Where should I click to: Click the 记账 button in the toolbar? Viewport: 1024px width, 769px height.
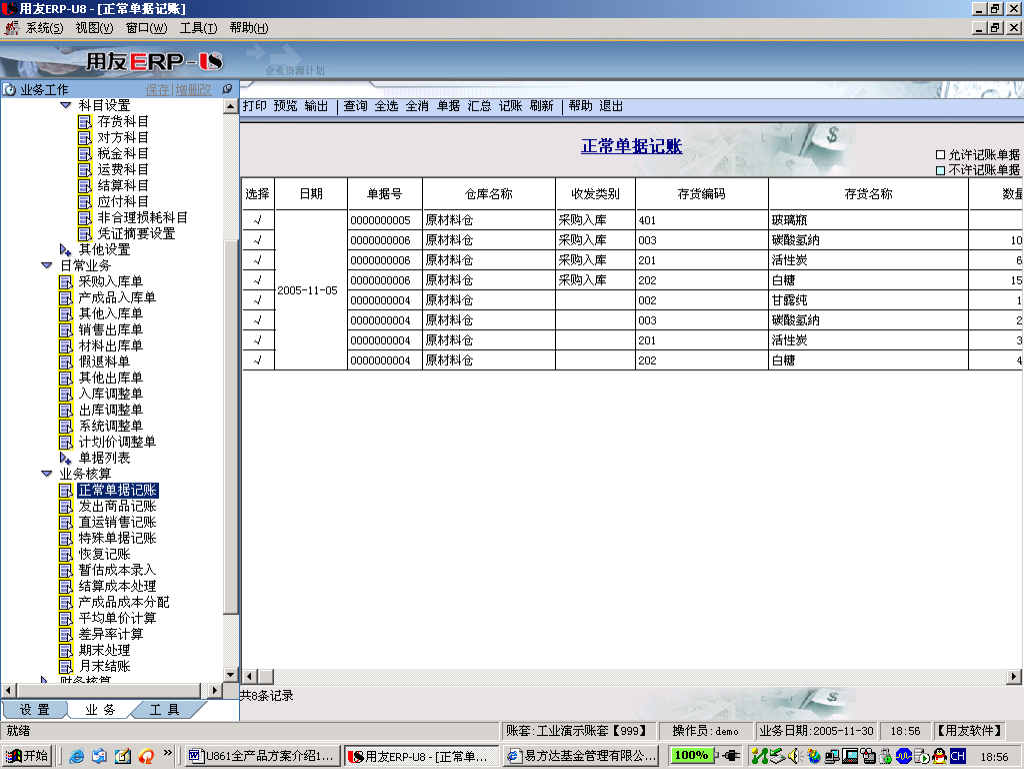pyautogui.click(x=510, y=106)
